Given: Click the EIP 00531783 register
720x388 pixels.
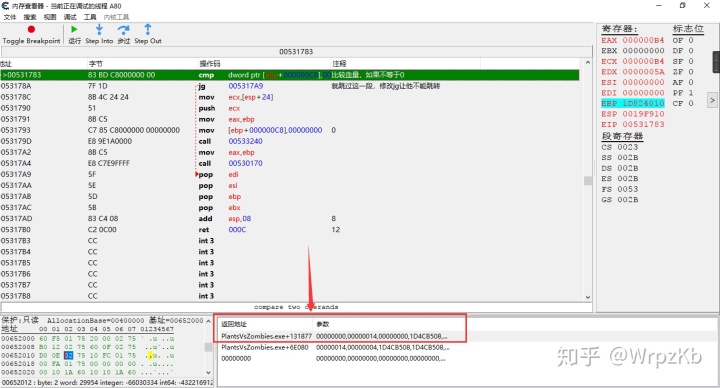Looking at the screenshot, I should (633, 124).
